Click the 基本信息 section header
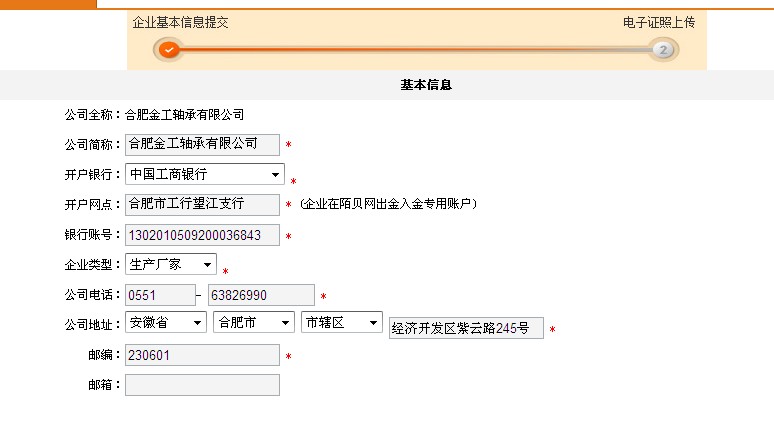The image size is (774, 425). click(427, 85)
